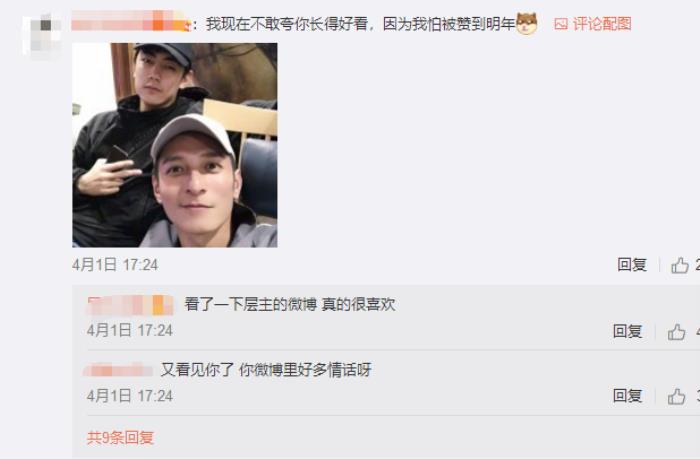Click 回复 under the main comment
Viewport: 700px width, 459px height.
coord(632,265)
